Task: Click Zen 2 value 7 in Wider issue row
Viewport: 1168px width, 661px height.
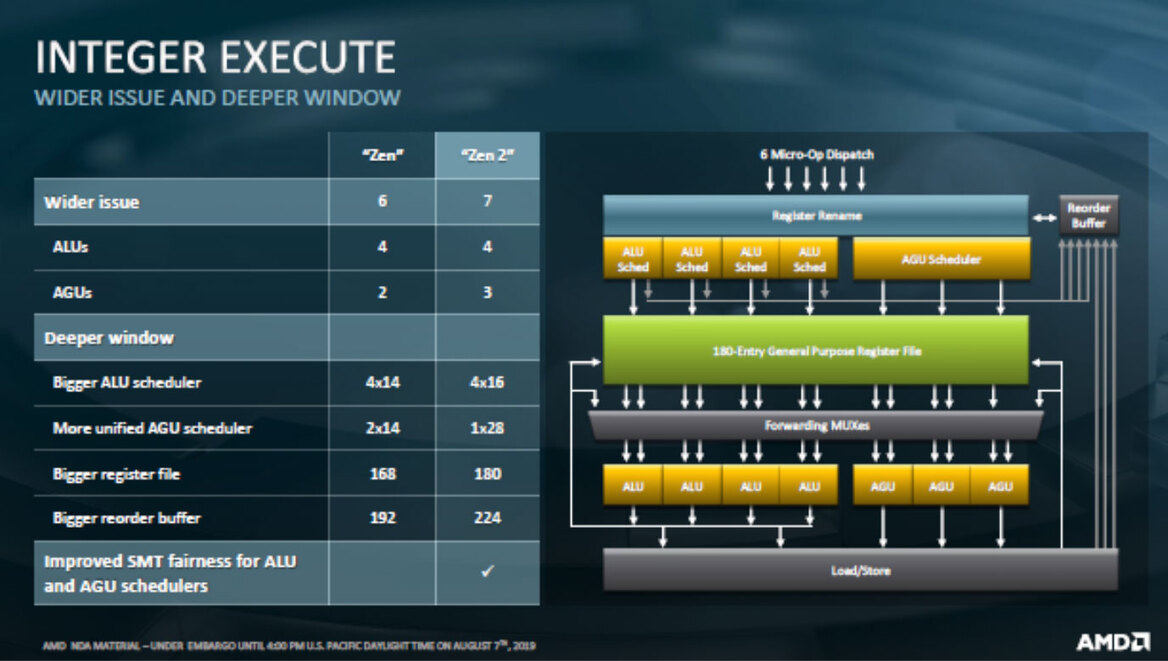Action: (487, 201)
